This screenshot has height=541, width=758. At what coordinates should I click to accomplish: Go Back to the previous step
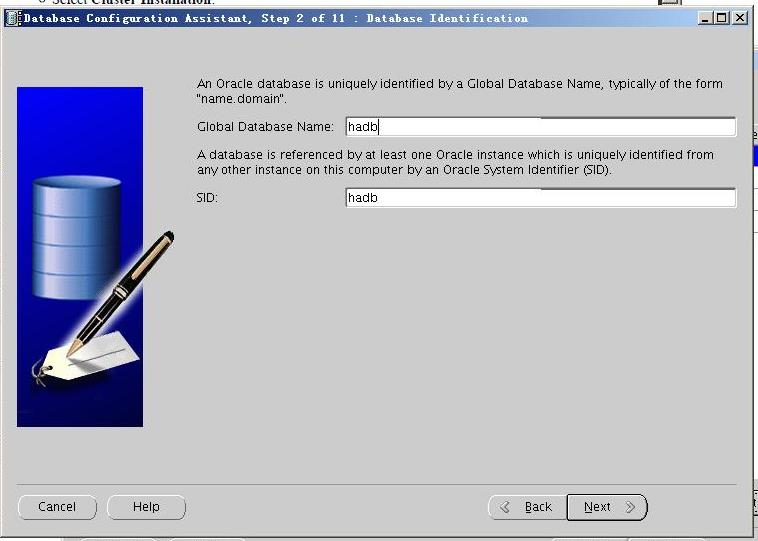(x=527, y=507)
